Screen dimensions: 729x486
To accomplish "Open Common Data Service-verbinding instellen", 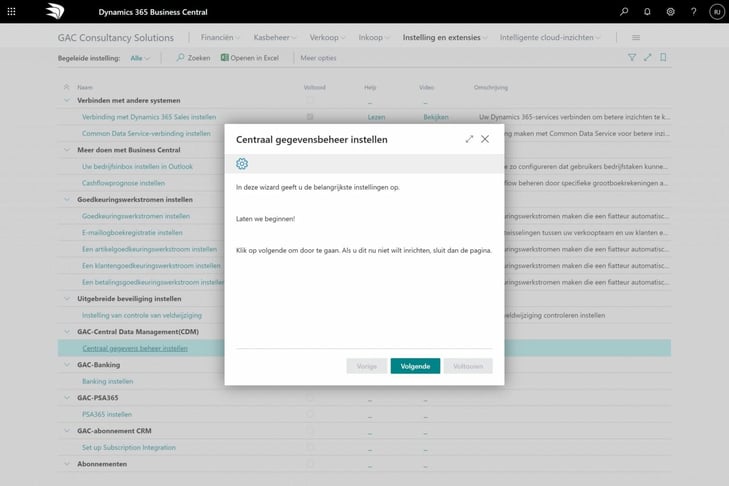I will 146,133.
